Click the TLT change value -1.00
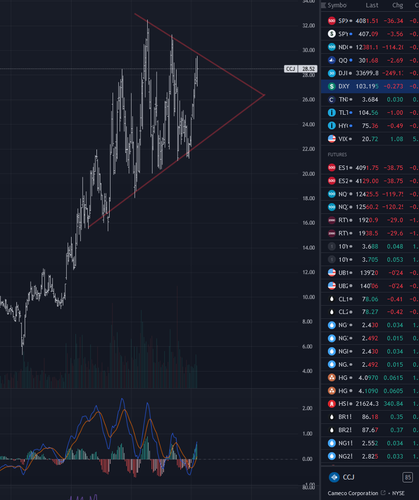Viewport: 419px width, 500px height. pos(395,113)
